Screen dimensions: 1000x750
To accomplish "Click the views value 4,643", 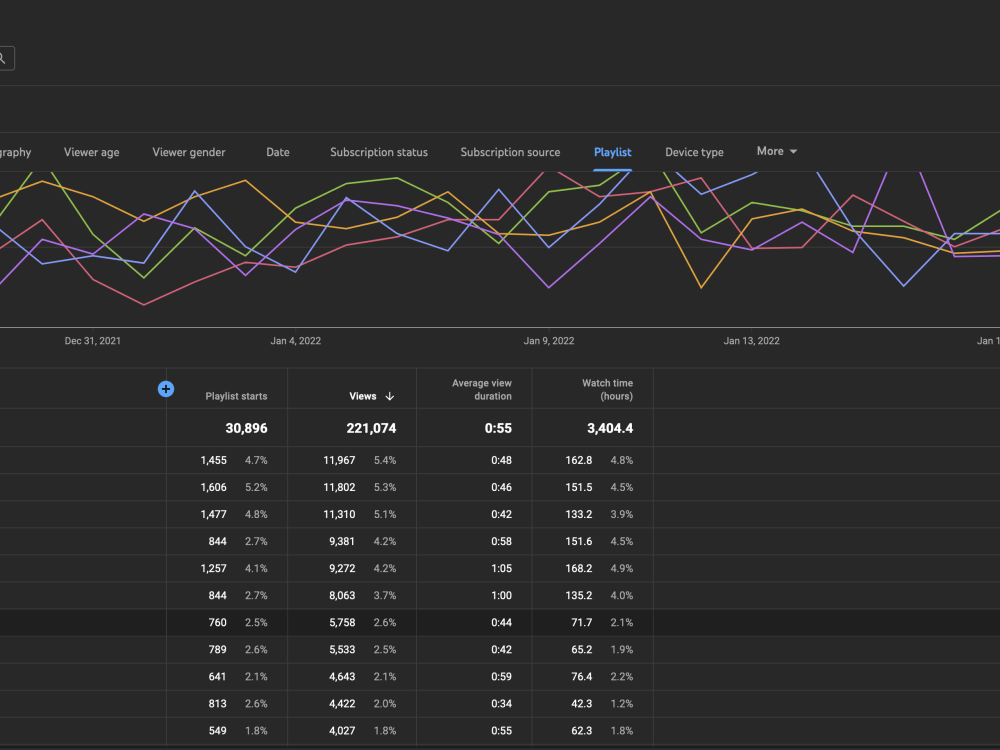I will pyautogui.click(x=342, y=677).
